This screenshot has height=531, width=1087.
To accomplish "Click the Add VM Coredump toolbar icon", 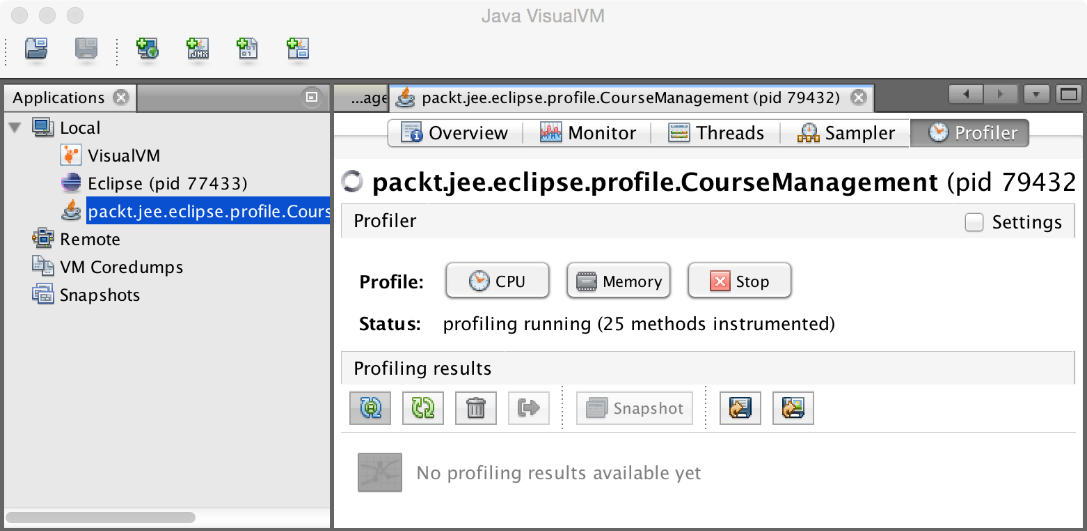I will (247, 49).
